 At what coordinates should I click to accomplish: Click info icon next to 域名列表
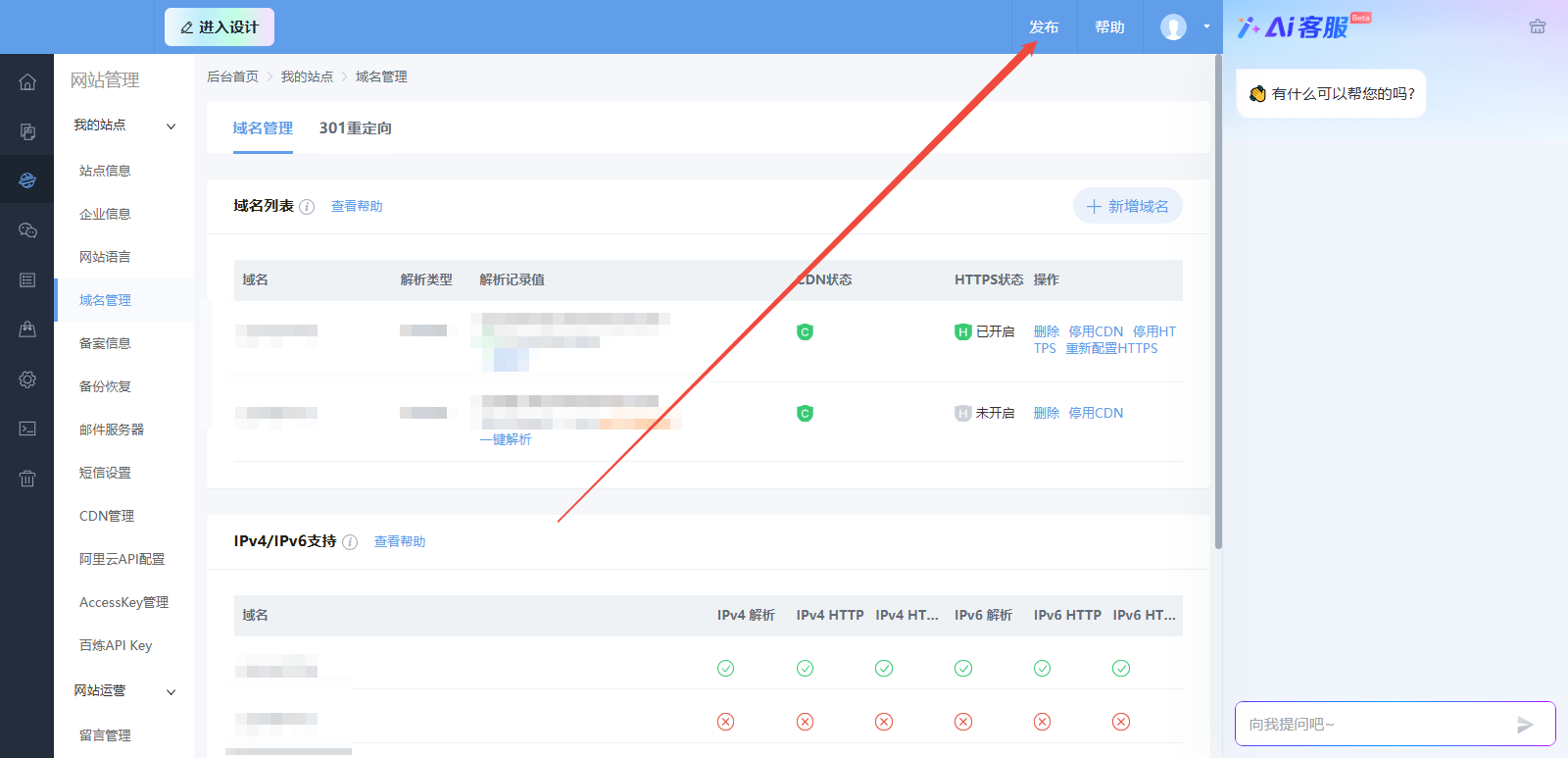coord(307,207)
